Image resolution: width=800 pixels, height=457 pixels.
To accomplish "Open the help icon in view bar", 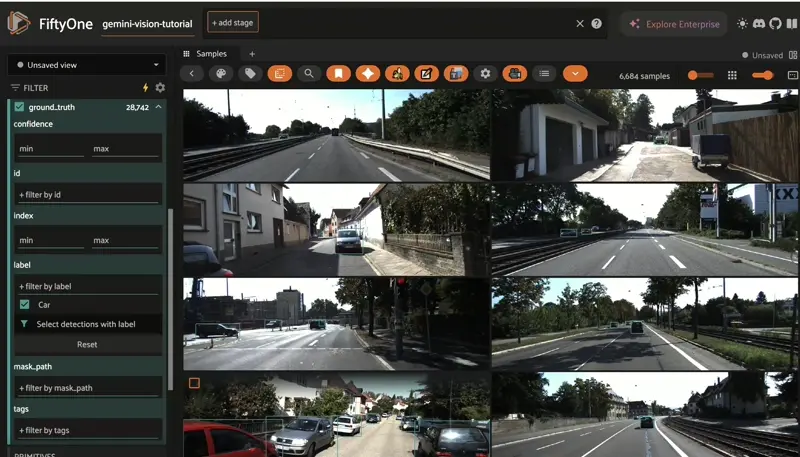I will (597, 24).
